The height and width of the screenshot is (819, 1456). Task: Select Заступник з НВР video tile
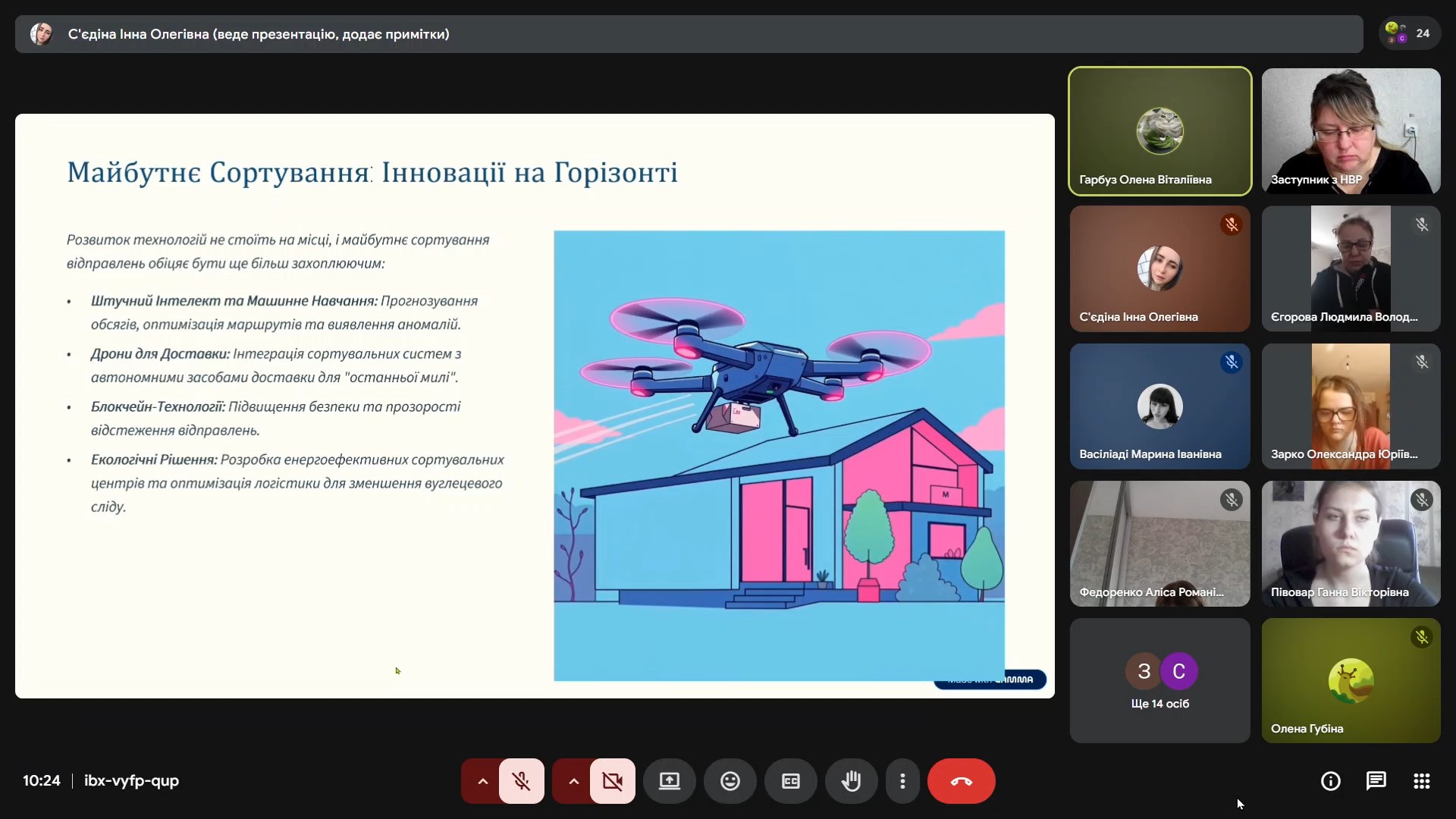coord(1351,131)
